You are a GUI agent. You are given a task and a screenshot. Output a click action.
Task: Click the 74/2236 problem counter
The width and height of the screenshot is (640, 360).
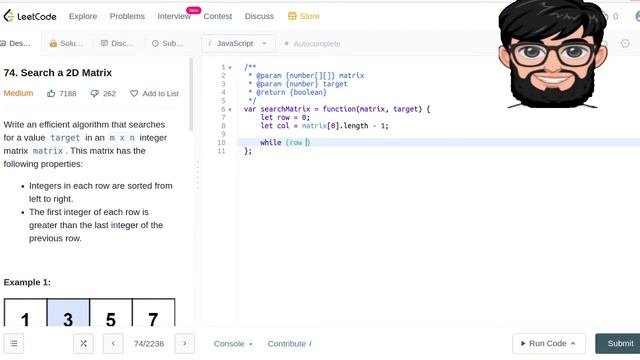pos(149,344)
